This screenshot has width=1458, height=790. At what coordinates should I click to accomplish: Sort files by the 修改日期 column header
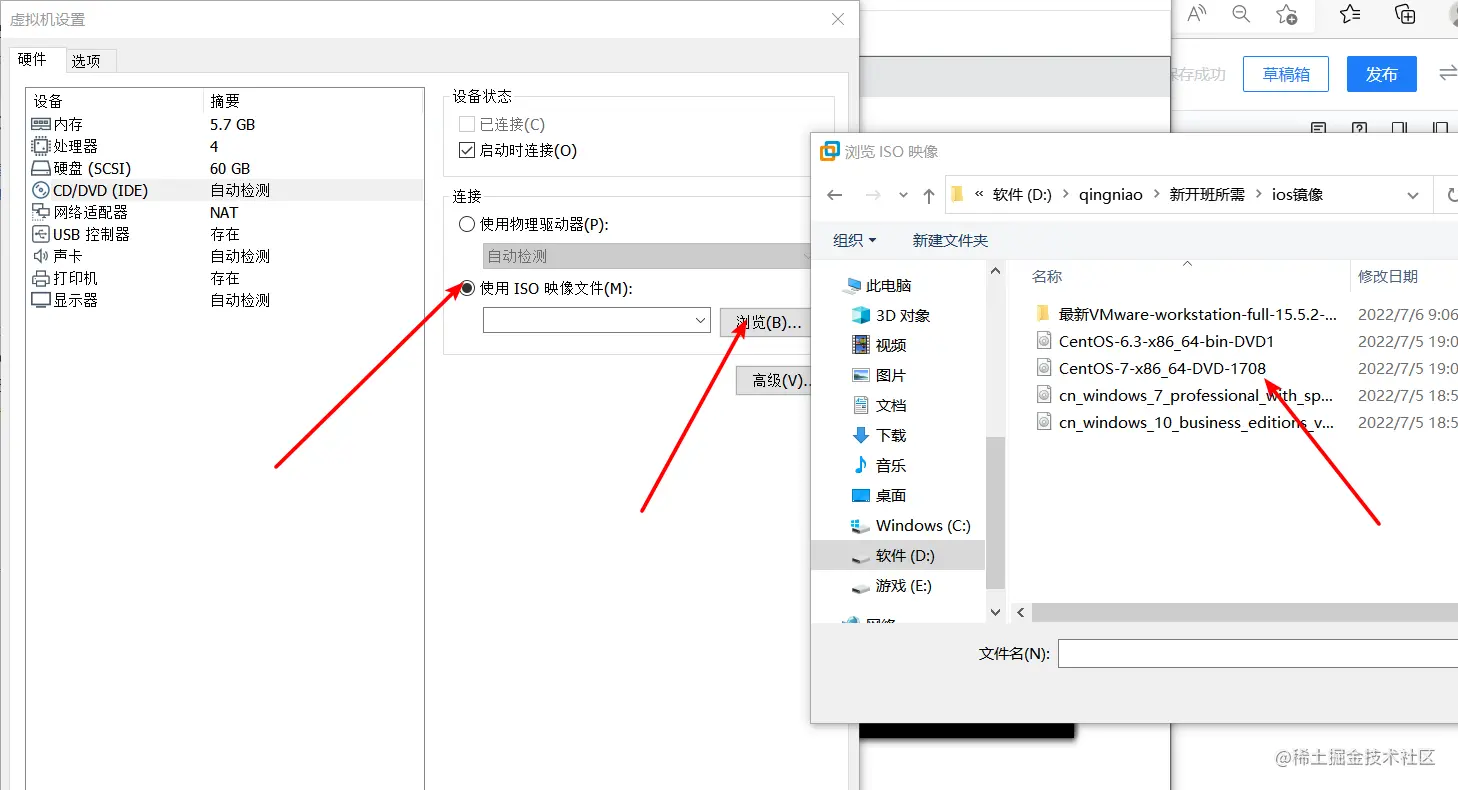(1388, 276)
